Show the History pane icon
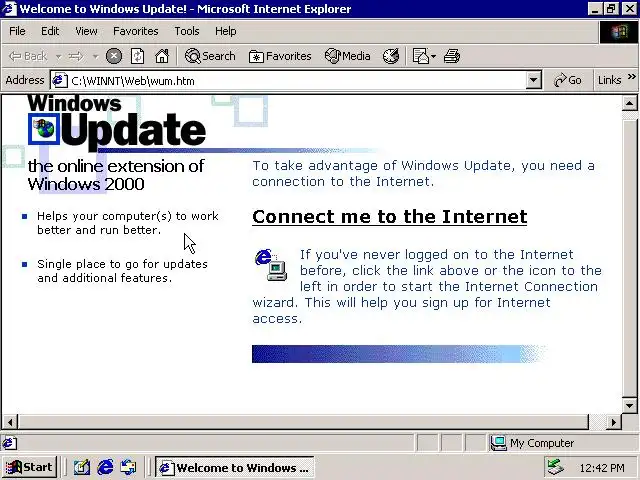640x480 pixels. coord(391,56)
